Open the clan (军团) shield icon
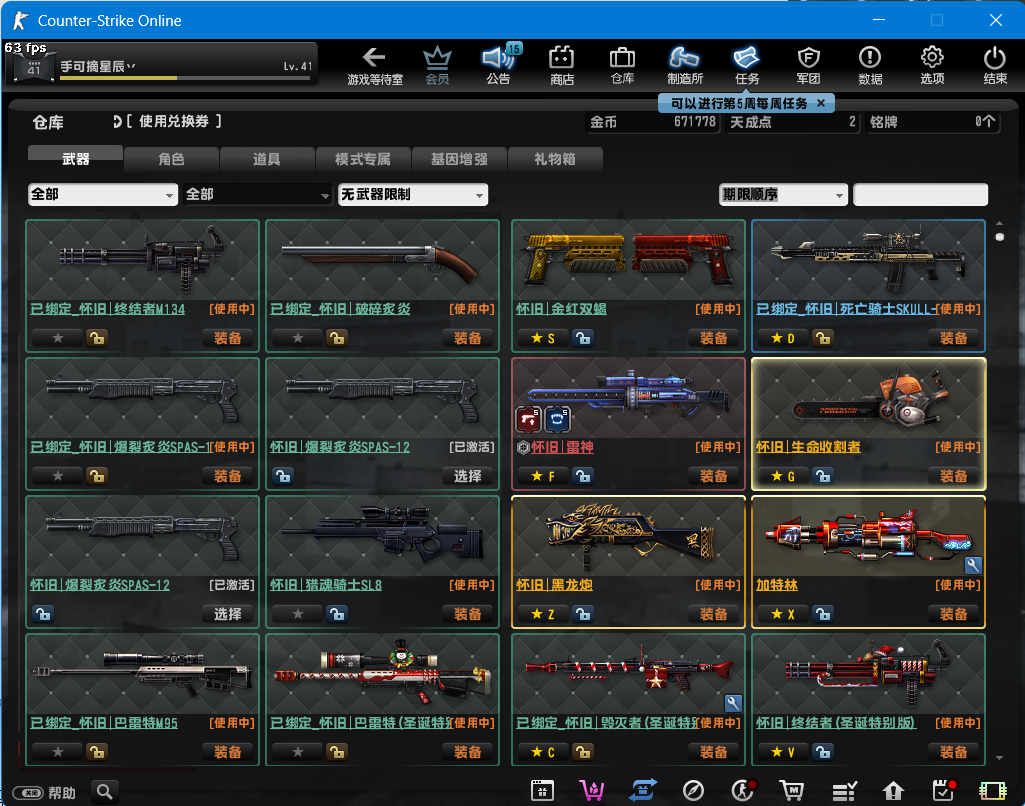The image size is (1025, 806). 809,65
